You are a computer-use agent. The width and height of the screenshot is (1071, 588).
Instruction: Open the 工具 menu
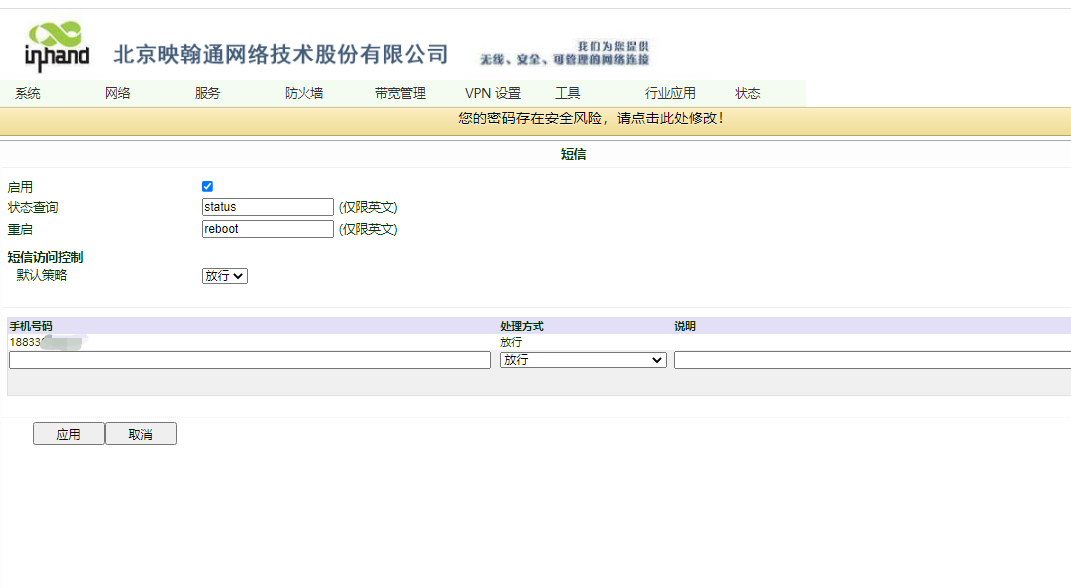click(x=568, y=92)
